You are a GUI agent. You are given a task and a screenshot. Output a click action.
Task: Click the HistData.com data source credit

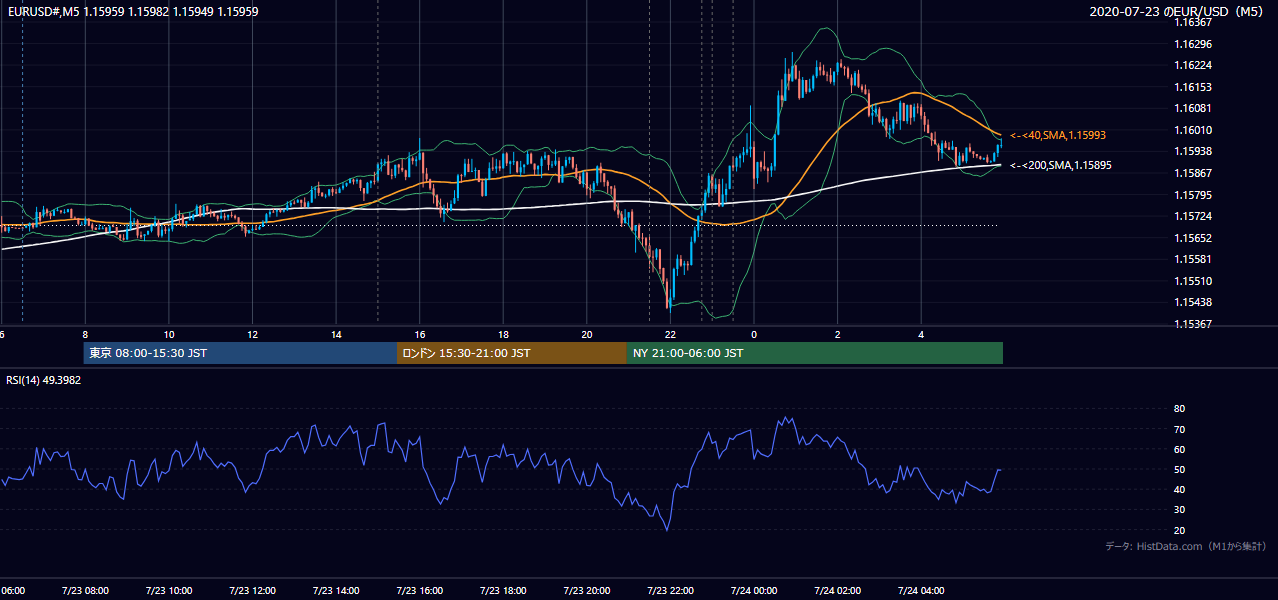click(x=1185, y=546)
